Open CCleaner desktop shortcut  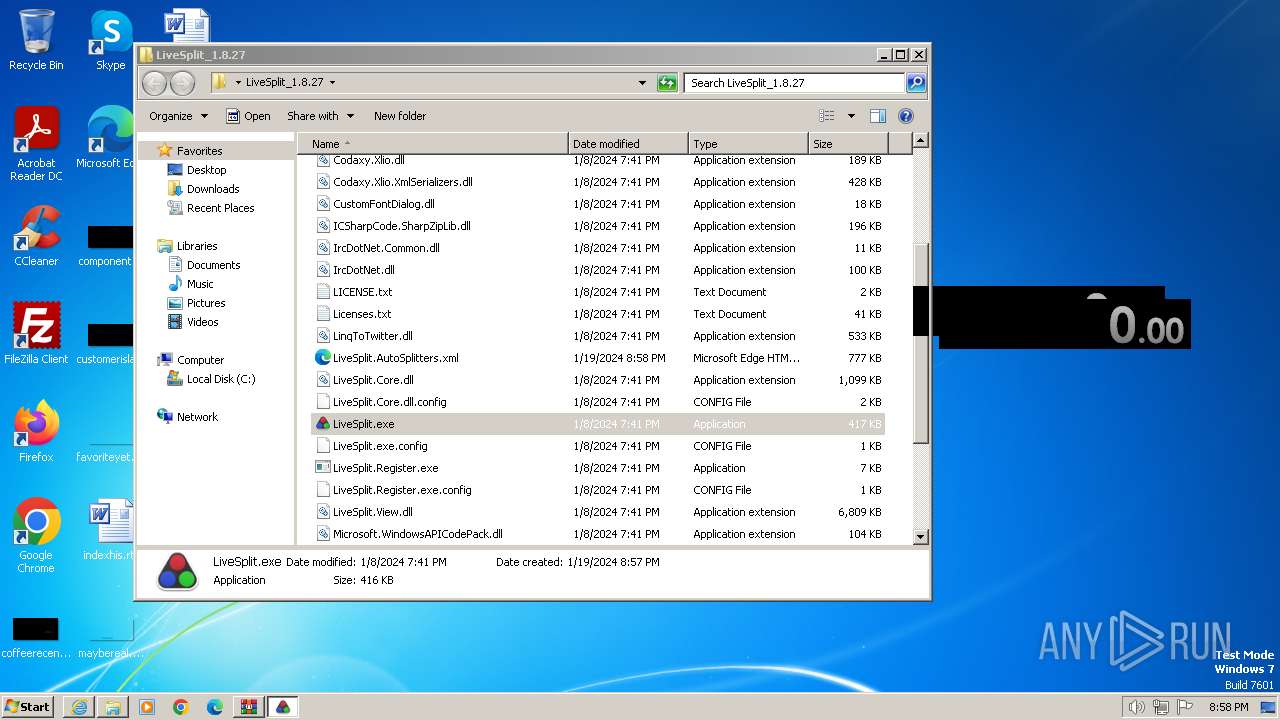tap(36, 236)
